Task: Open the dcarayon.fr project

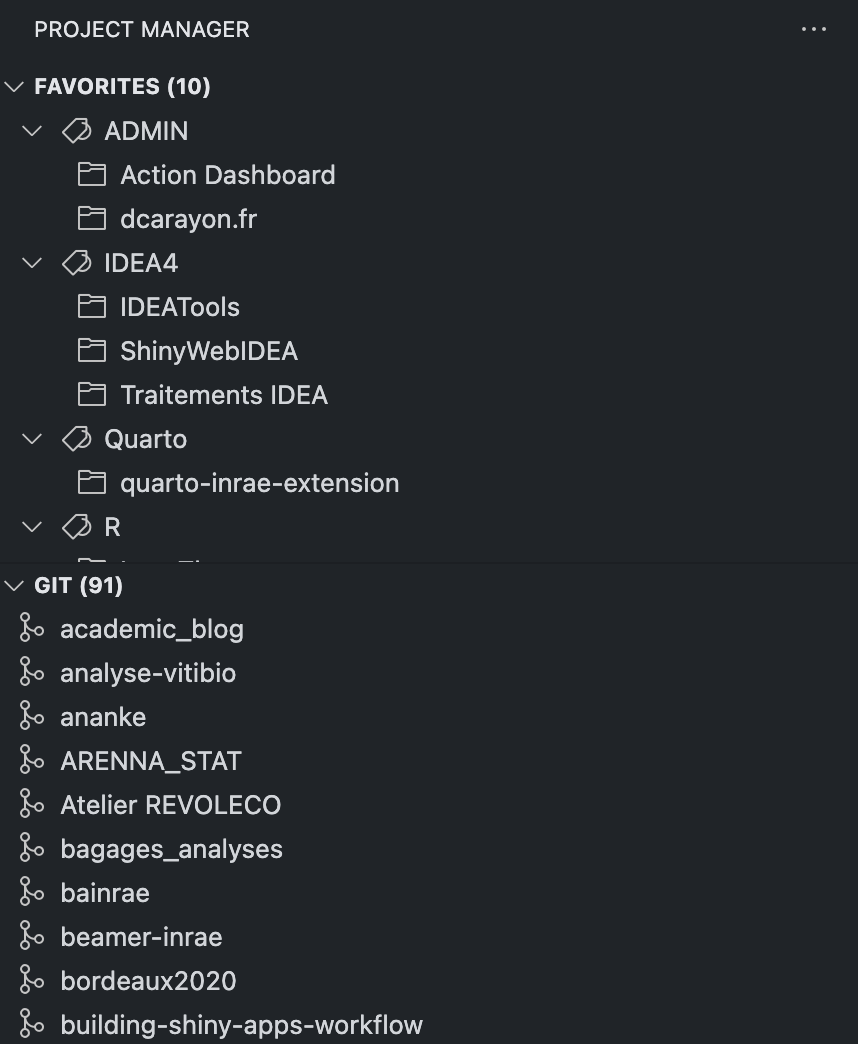Action: [188, 219]
